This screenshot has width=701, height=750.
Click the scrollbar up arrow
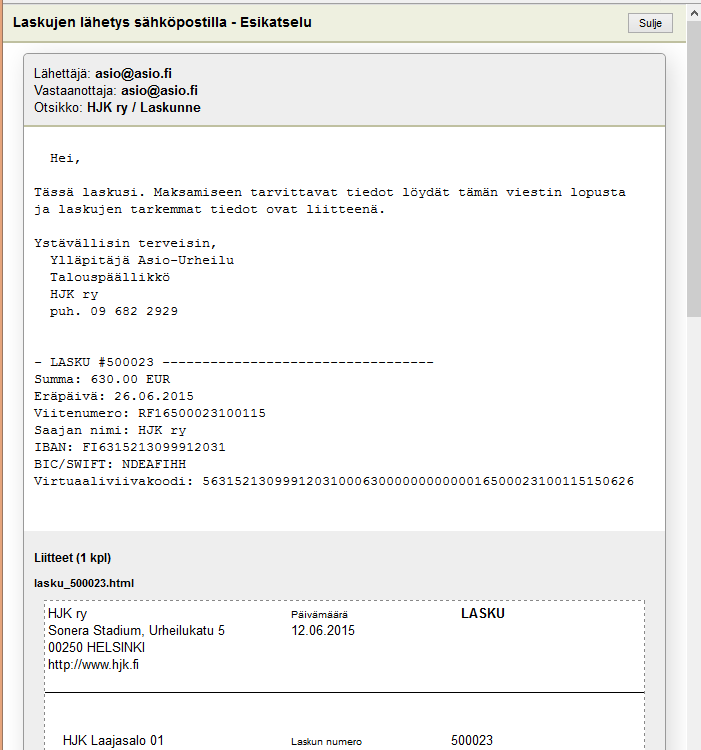[x=694, y=14]
